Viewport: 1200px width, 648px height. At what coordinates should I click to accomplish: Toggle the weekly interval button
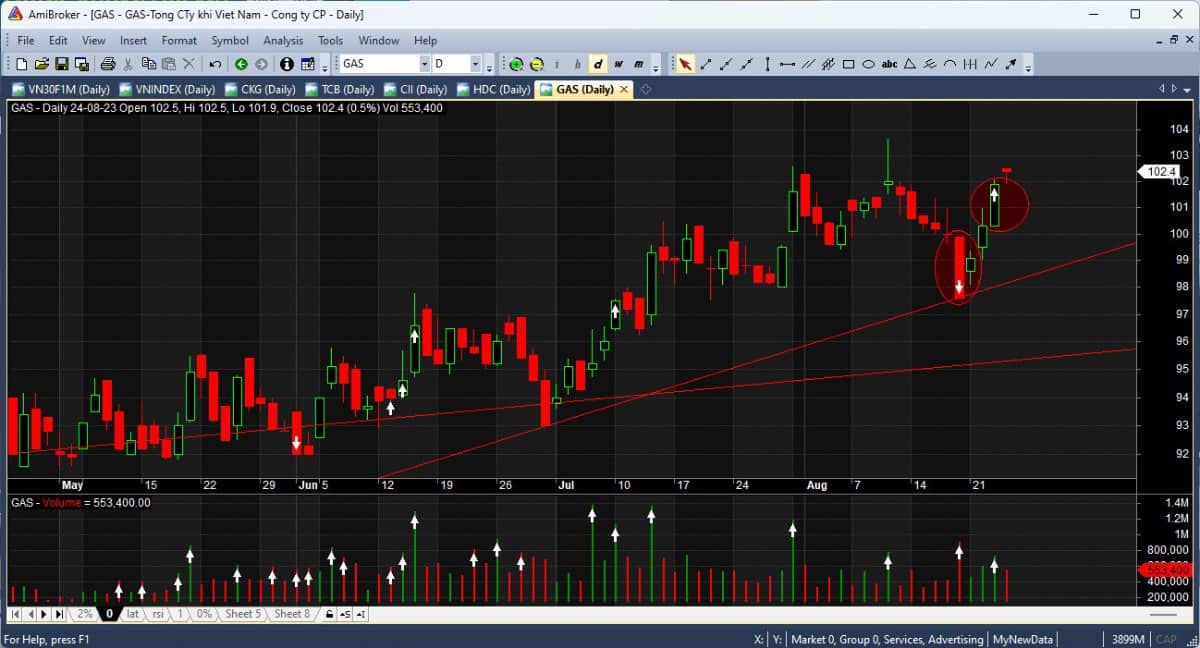click(619, 64)
